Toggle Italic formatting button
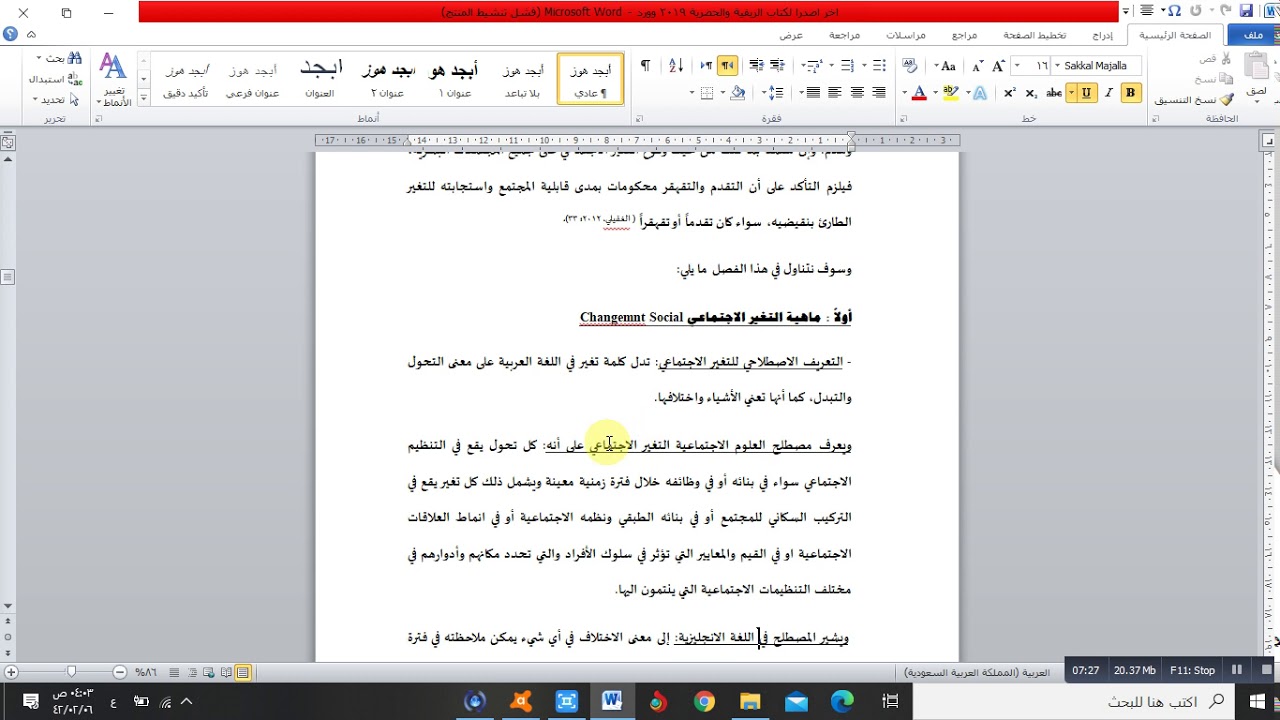The height and width of the screenshot is (720, 1280). 1108,92
